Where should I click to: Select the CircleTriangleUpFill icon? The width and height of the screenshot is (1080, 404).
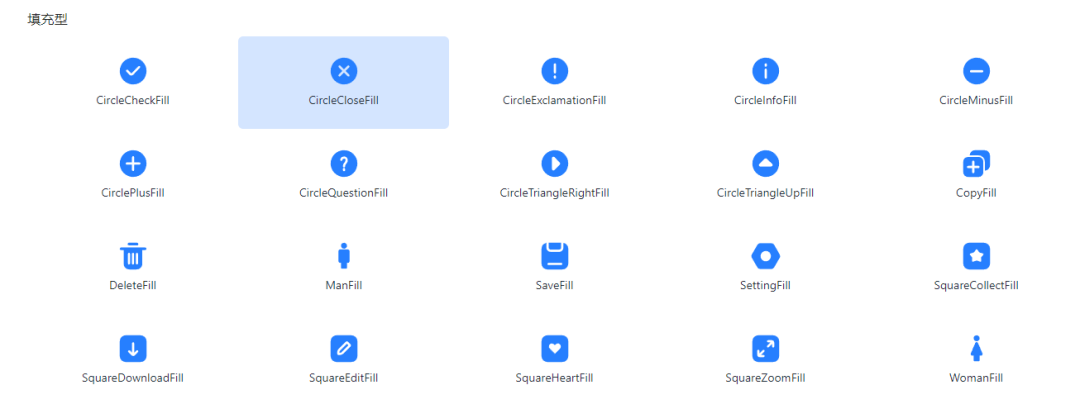[765, 163]
